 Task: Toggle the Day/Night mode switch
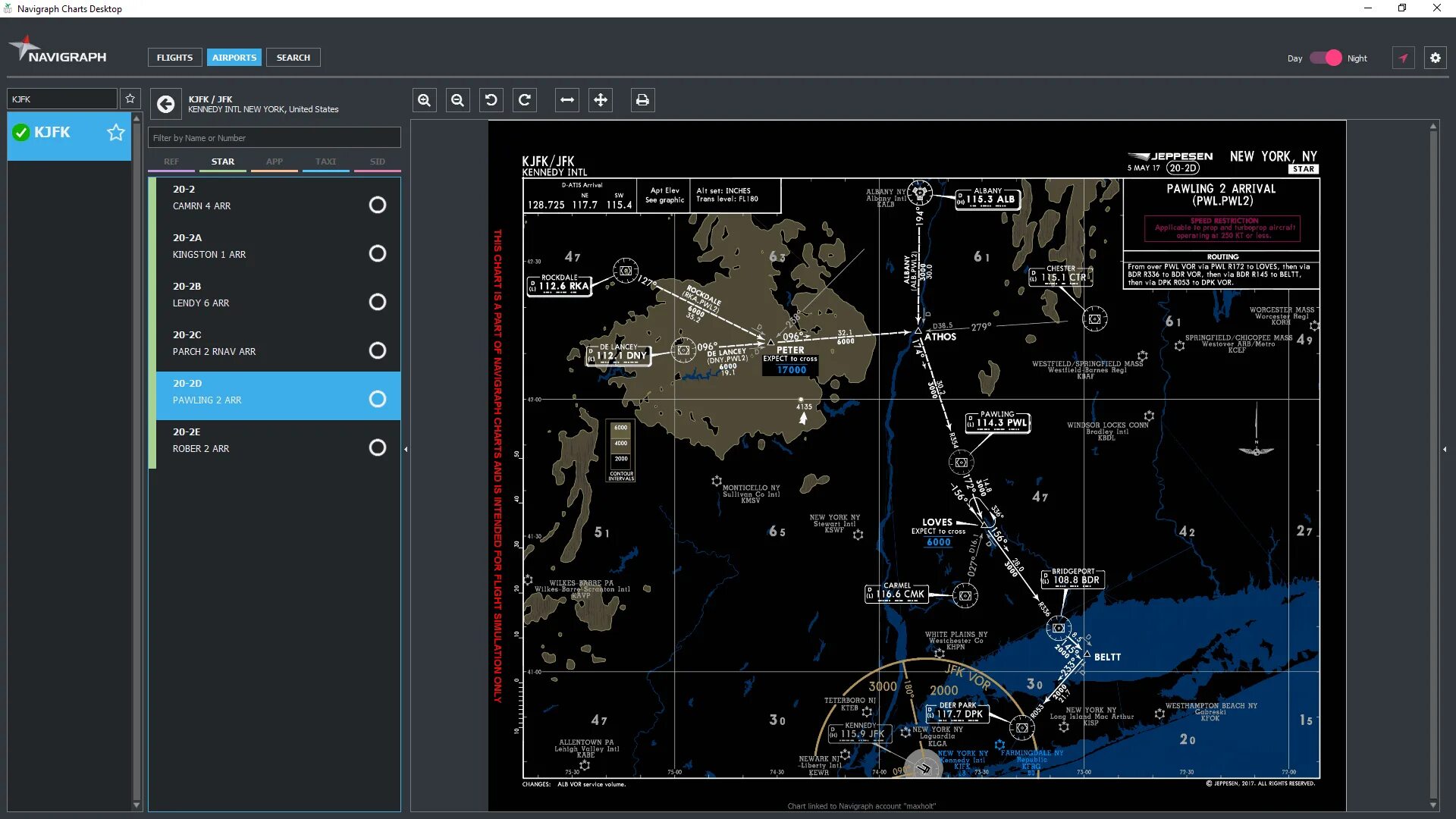[x=1326, y=58]
